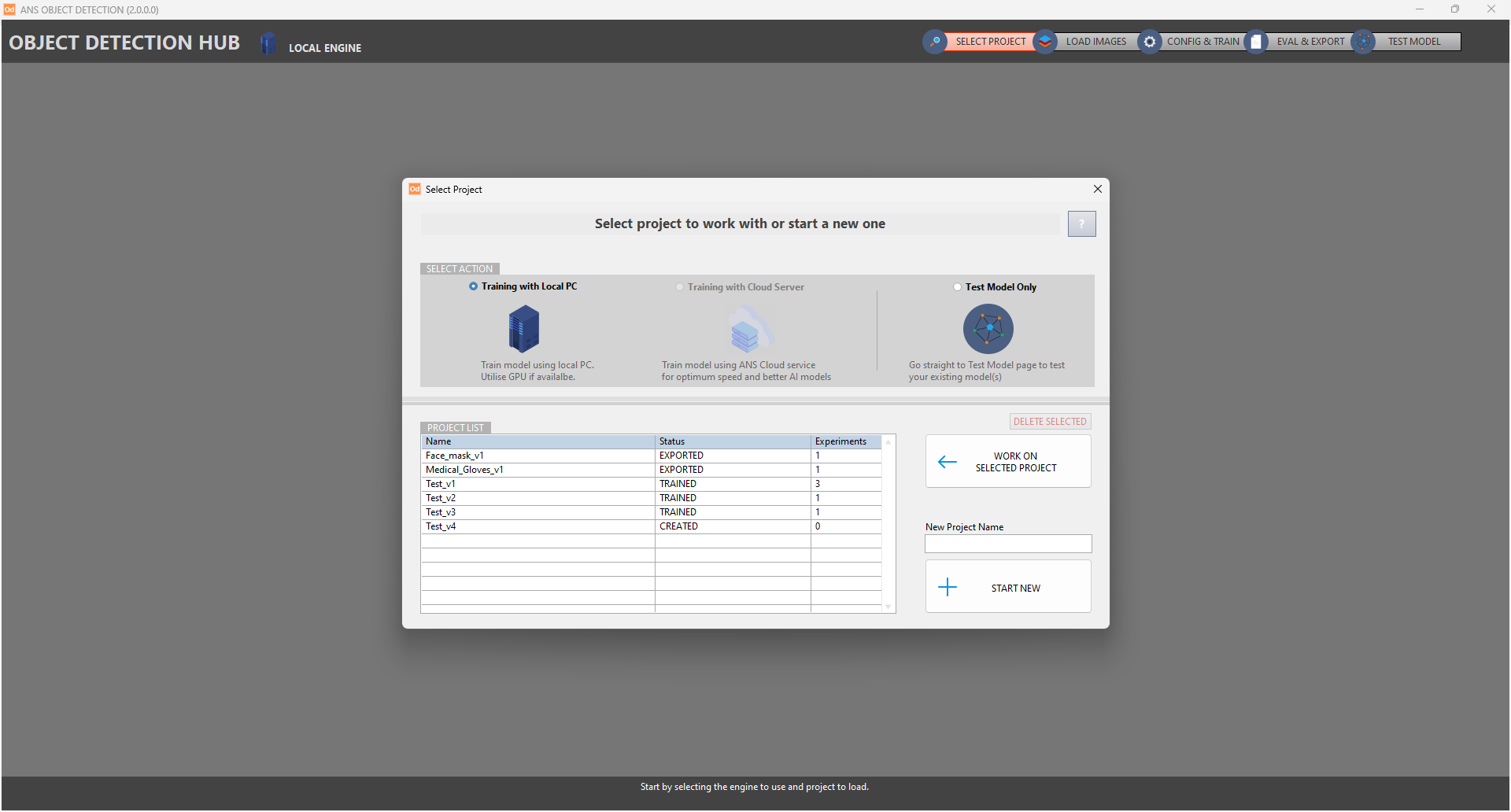Viewport: 1511px width, 812px height.
Task: Open the Load Images step tab
Action: click(x=1095, y=42)
